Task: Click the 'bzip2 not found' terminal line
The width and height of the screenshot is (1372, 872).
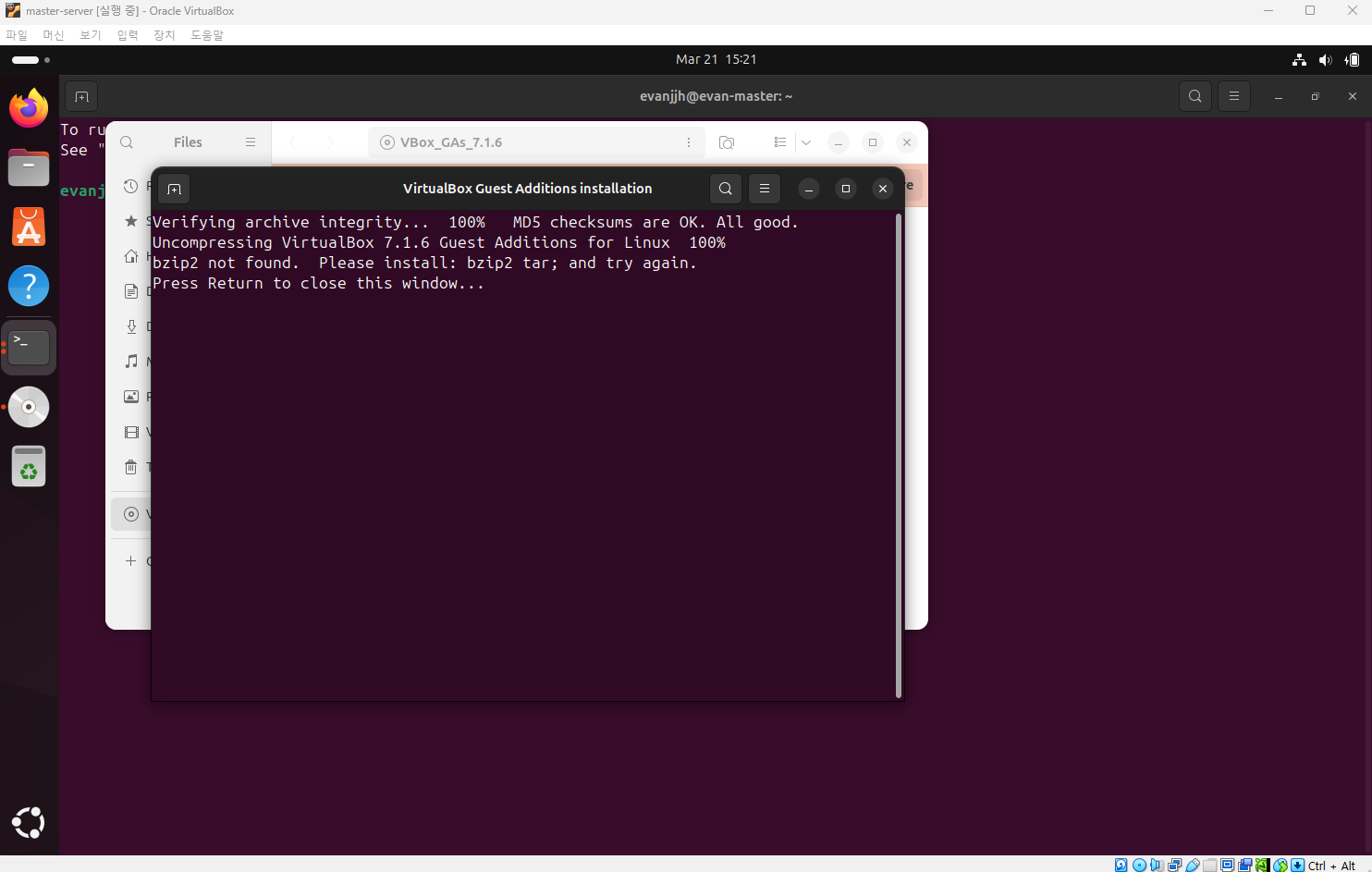Action: [x=424, y=263]
